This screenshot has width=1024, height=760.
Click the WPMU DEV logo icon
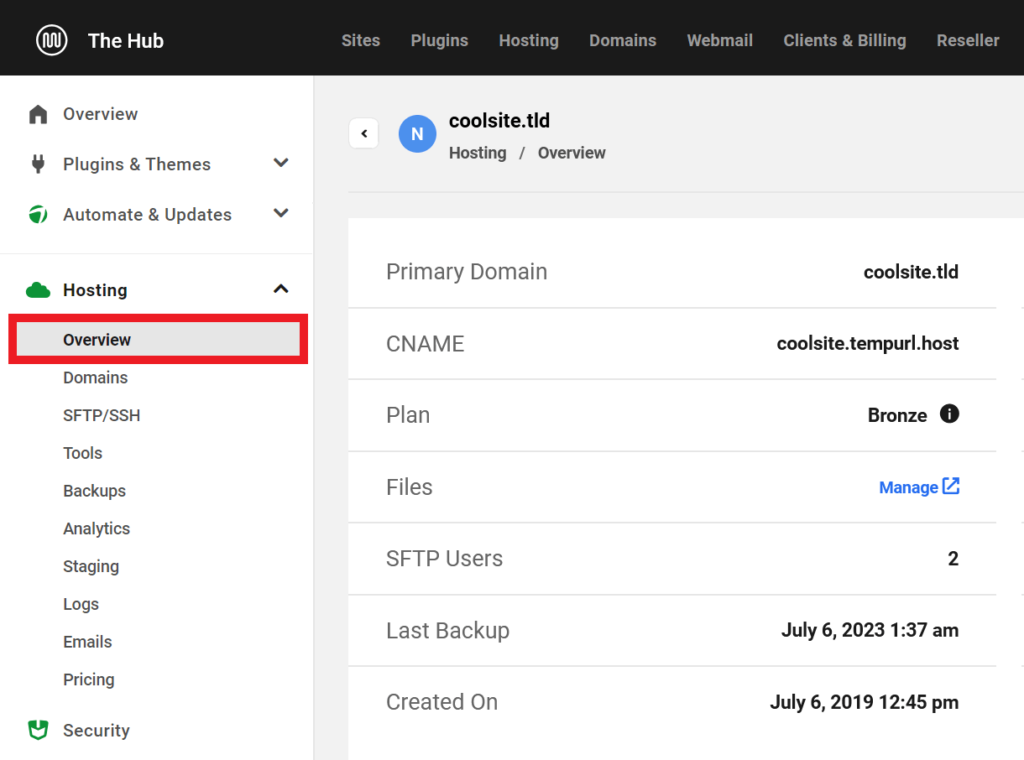(x=52, y=40)
